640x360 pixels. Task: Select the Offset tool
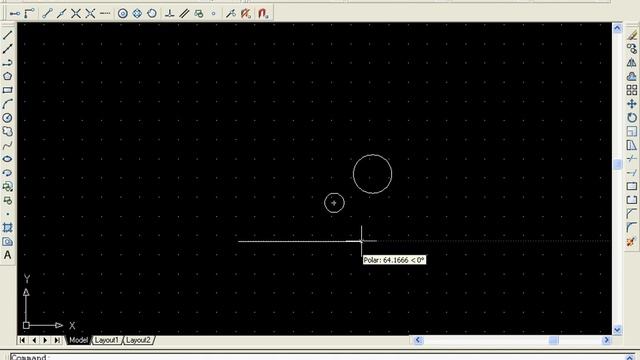pyautogui.click(x=632, y=76)
